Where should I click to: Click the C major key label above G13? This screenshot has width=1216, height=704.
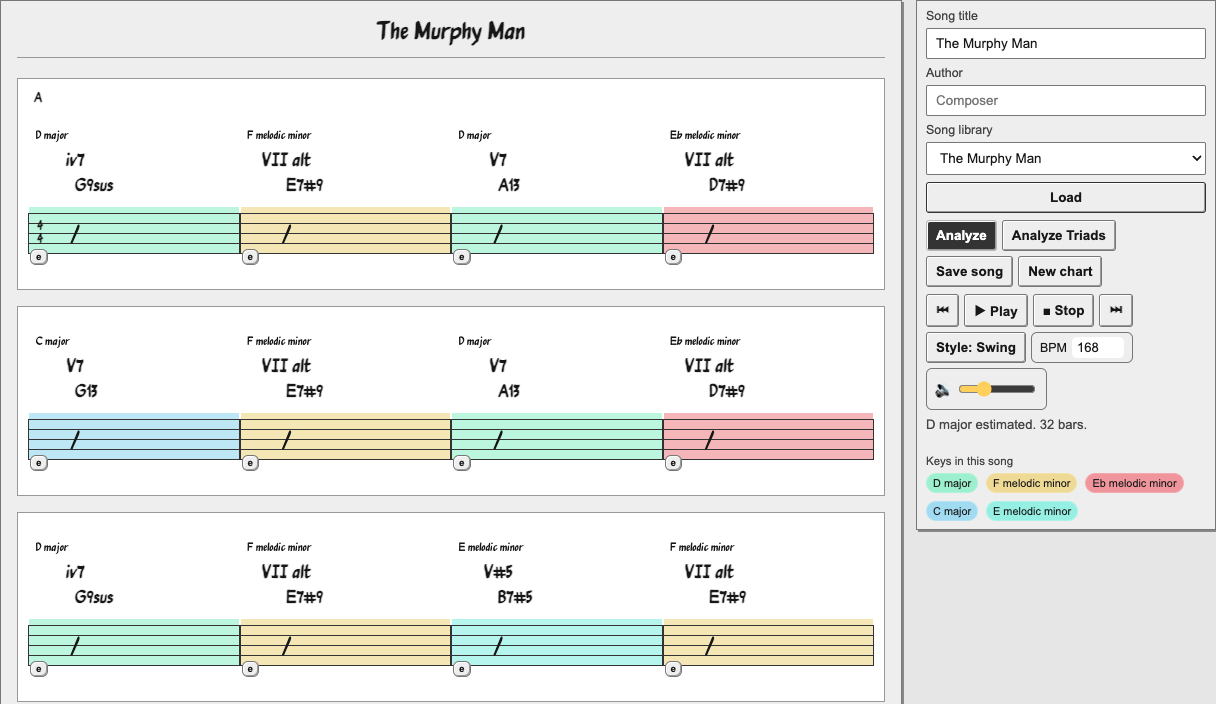[53, 341]
